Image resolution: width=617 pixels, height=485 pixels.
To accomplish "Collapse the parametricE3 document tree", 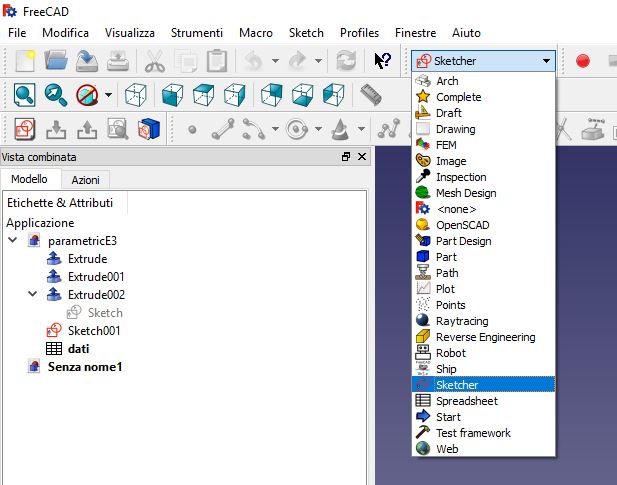I will [13, 240].
